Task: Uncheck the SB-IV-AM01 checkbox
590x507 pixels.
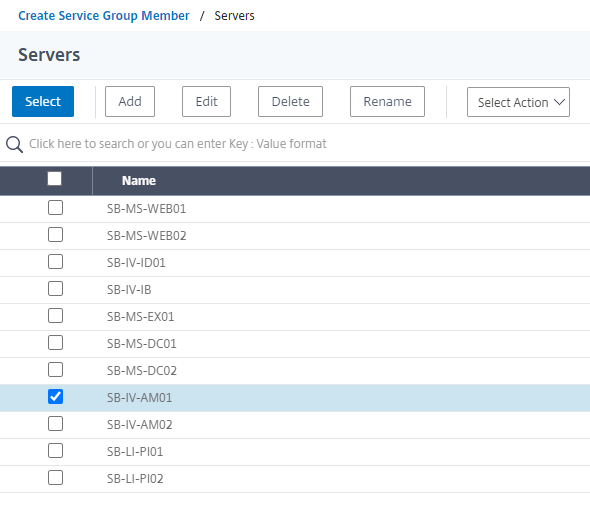Action: 55,397
